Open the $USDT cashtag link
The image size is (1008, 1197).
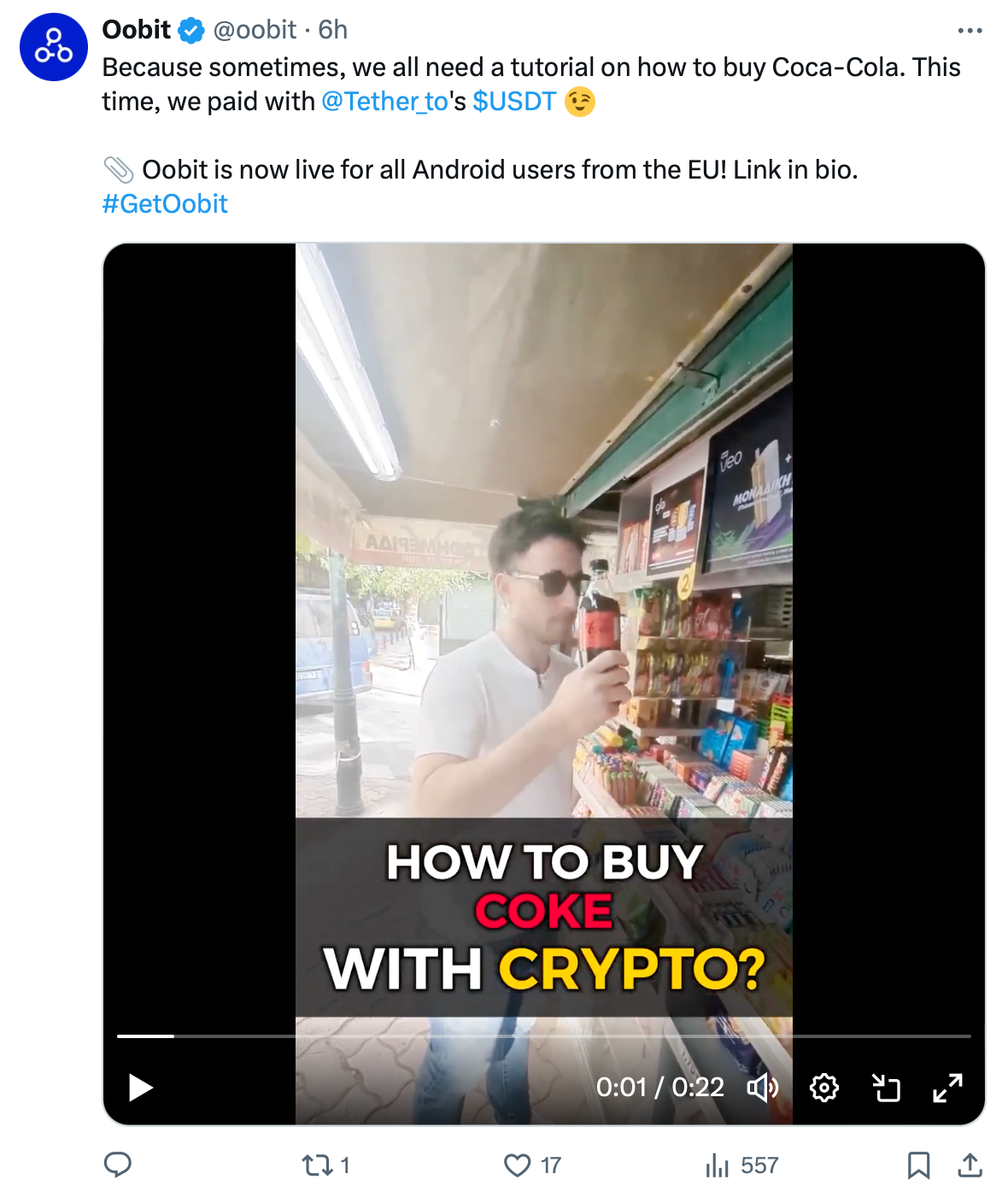point(514,102)
